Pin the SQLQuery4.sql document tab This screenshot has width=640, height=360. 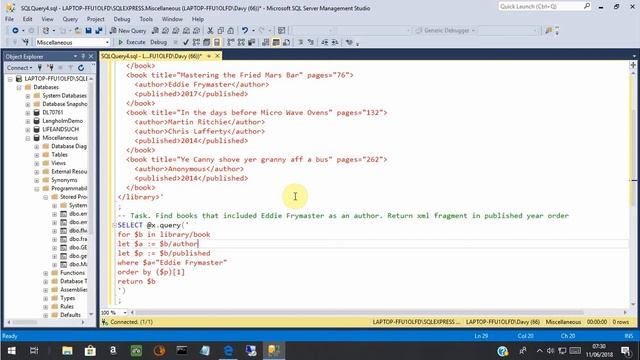209,56
